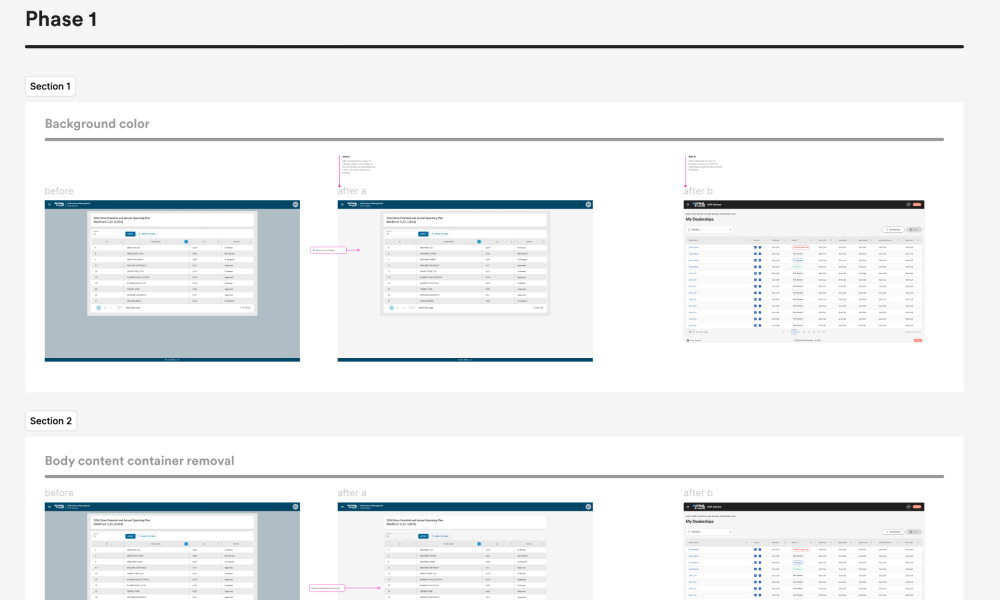This screenshot has width=1000, height=600.
Task: Open hamburger menu in Section 1 'after a' mockup
Action: 342,205
